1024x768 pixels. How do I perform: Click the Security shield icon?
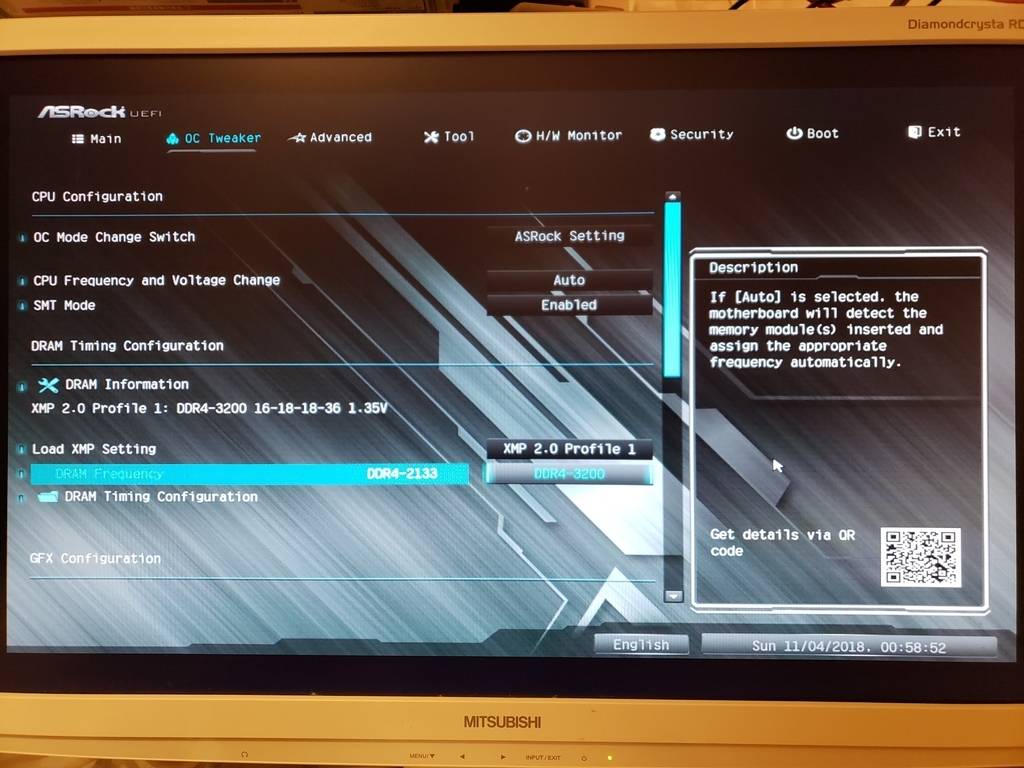(658, 134)
